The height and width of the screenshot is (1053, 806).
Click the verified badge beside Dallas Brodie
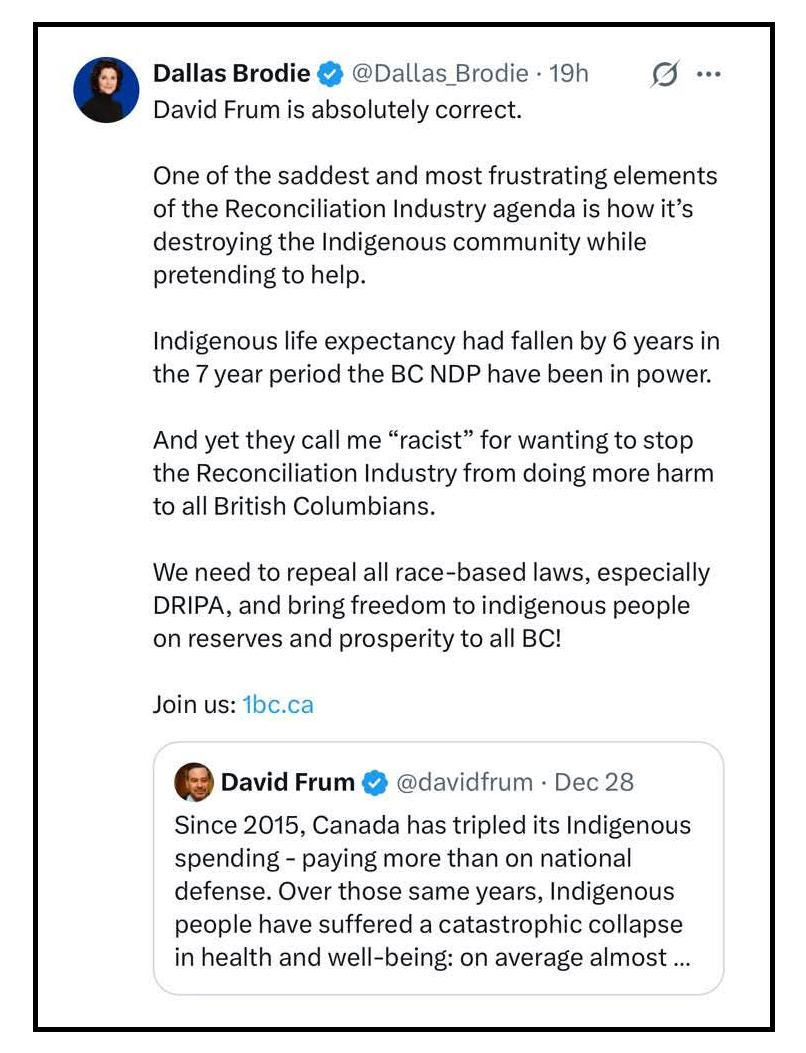[331, 74]
